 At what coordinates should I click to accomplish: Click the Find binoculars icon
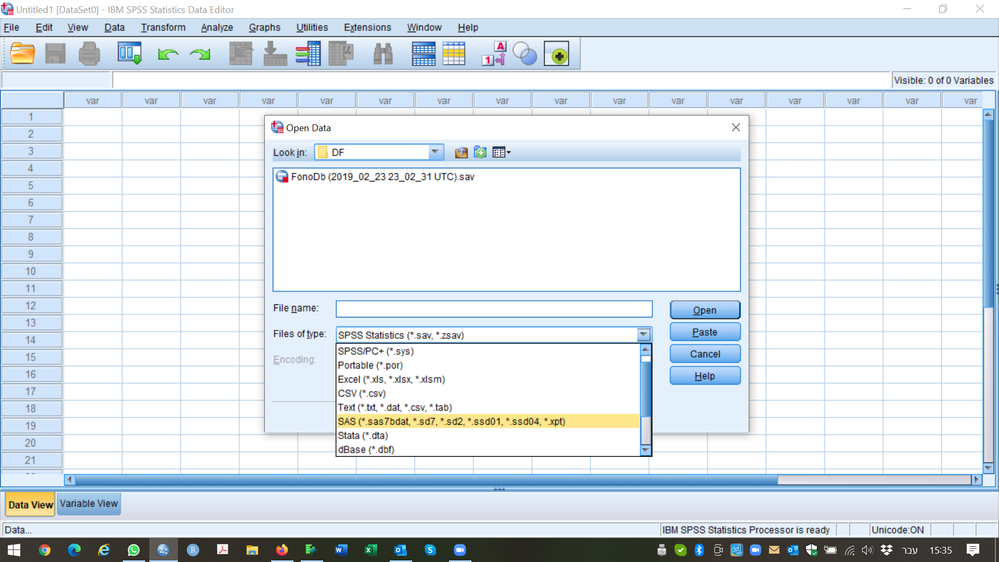click(x=383, y=54)
